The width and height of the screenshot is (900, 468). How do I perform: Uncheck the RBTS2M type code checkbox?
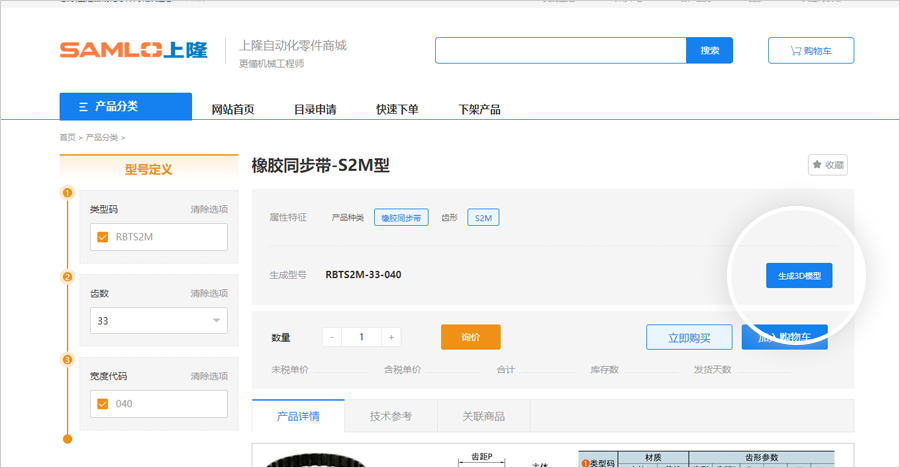coord(102,238)
